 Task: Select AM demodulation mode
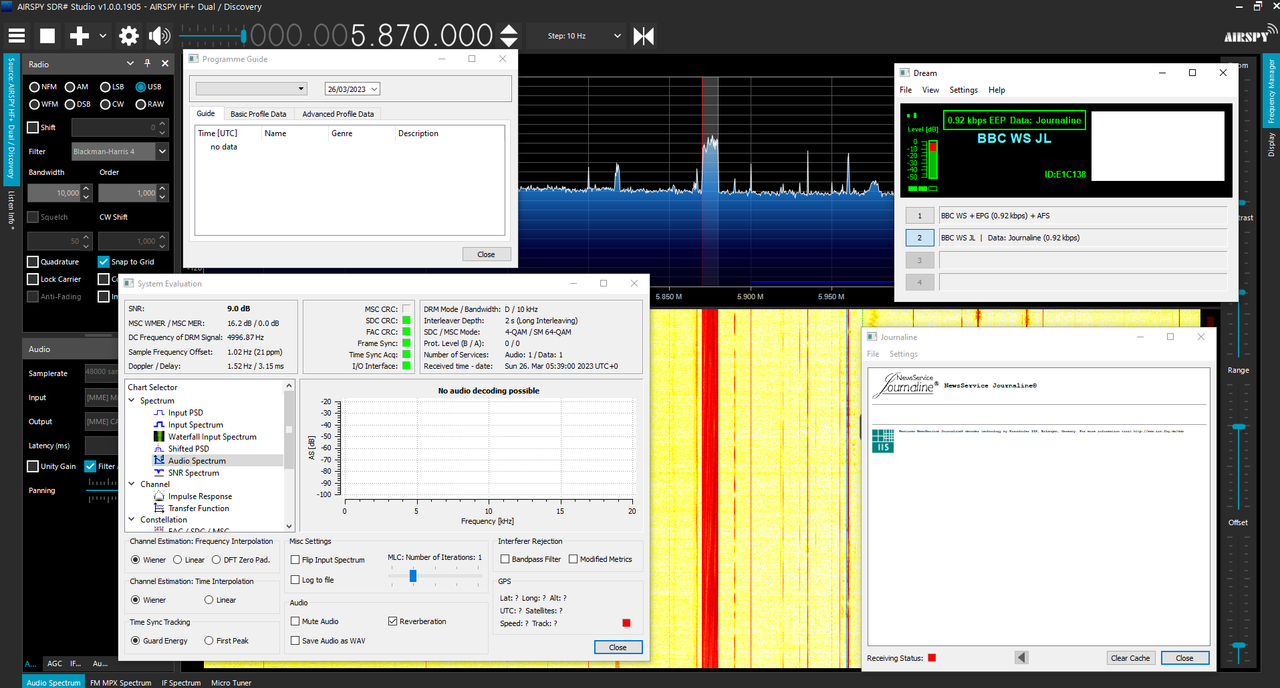click(x=76, y=87)
